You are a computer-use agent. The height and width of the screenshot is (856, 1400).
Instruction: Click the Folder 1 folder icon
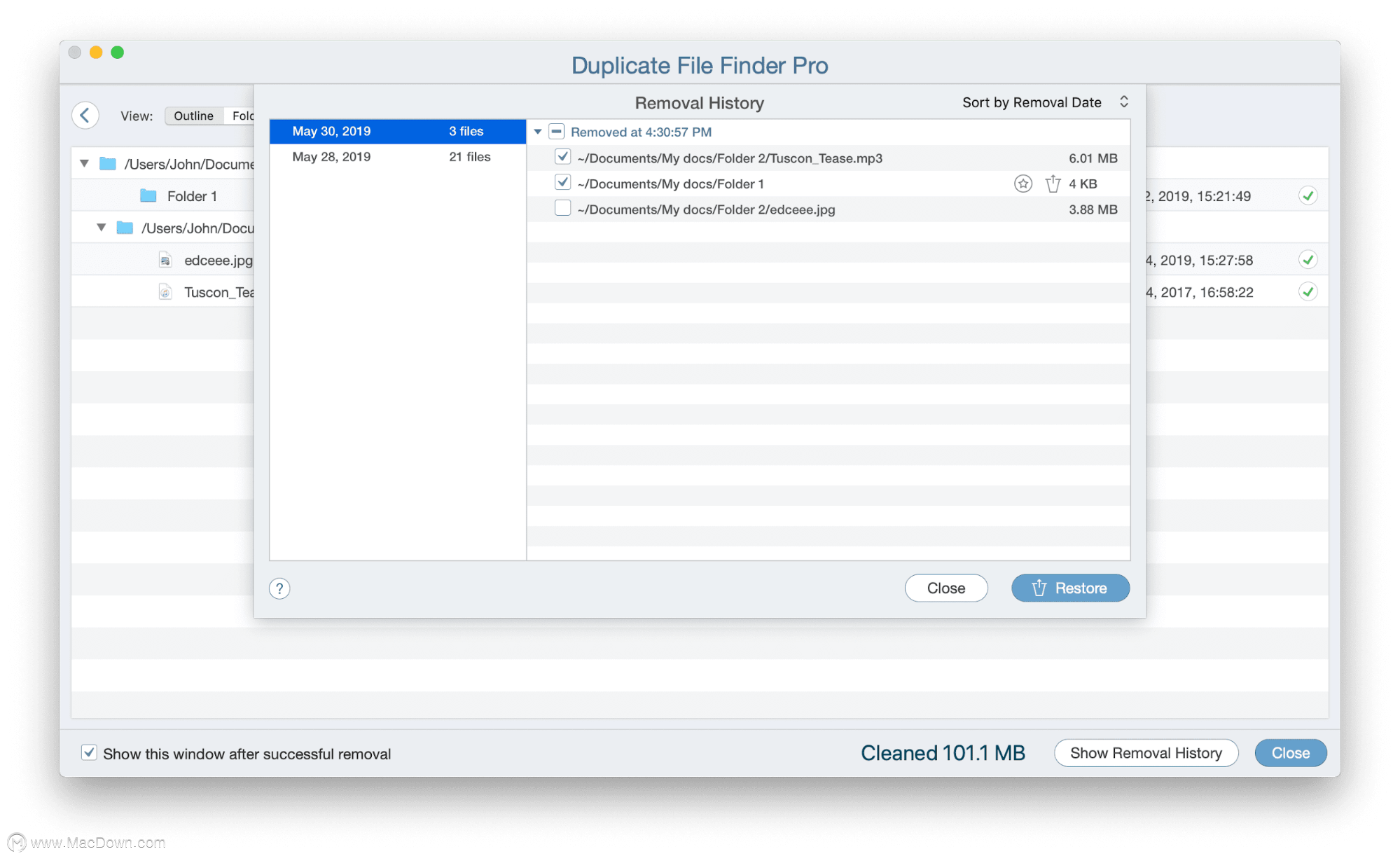[148, 195]
